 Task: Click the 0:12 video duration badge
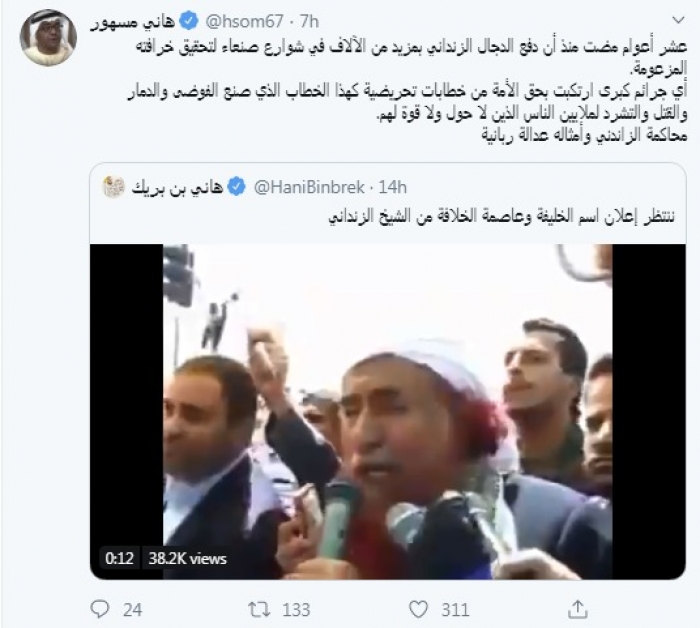click(119, 558)
